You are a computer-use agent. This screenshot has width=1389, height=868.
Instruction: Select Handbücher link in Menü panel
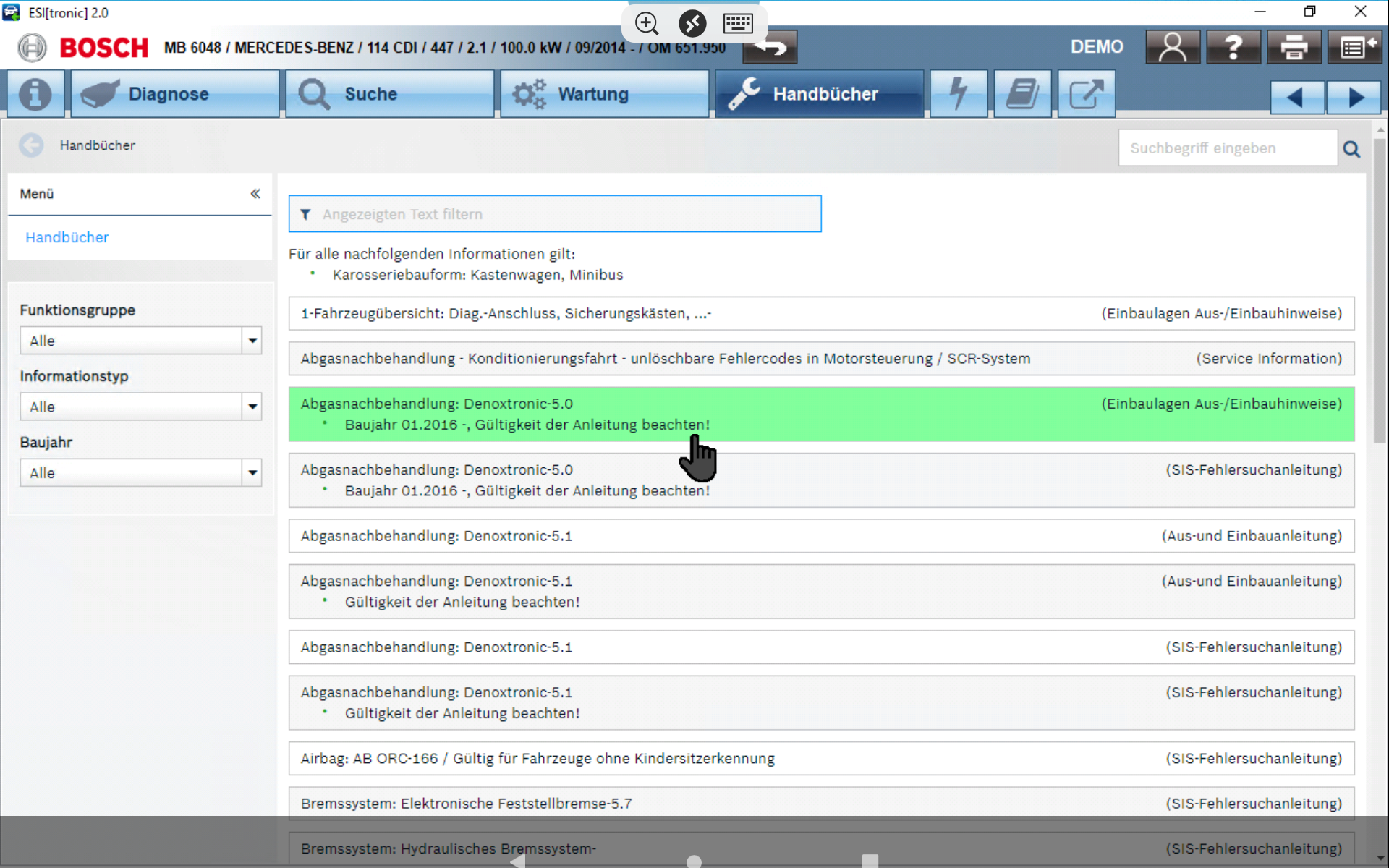tap(67, 237)
